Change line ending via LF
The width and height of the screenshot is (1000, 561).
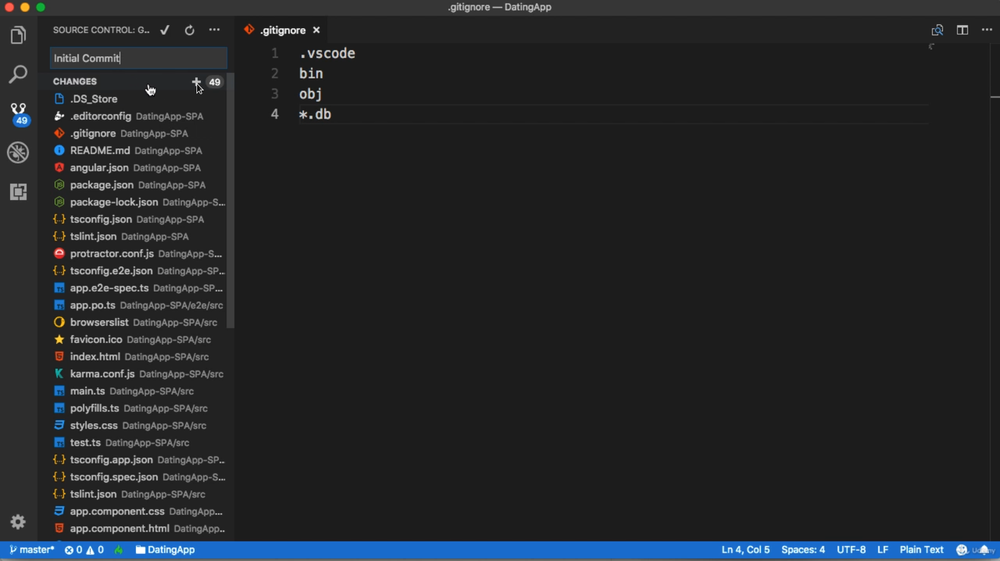pos(883,550)
